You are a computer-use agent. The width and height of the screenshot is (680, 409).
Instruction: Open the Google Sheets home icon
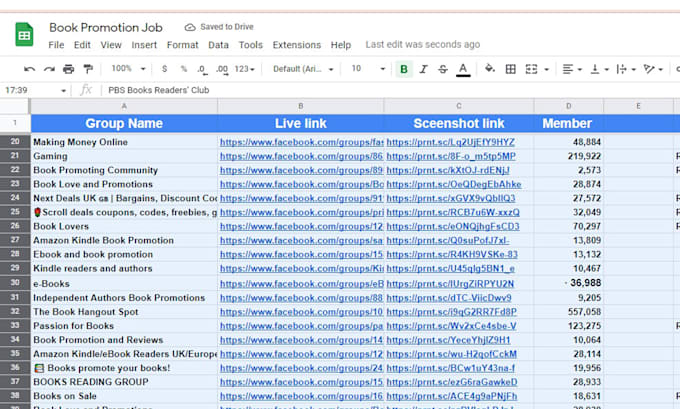24,34
